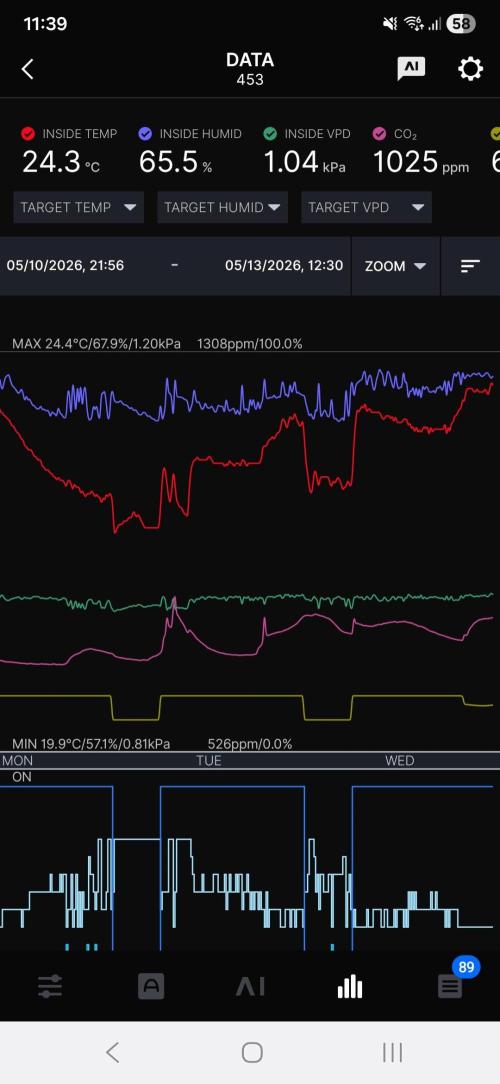Tap the MIN 19.9°C/57.1%/0.81kPa label
This screenshot has width=500, height=1084.
coord(91,744)
